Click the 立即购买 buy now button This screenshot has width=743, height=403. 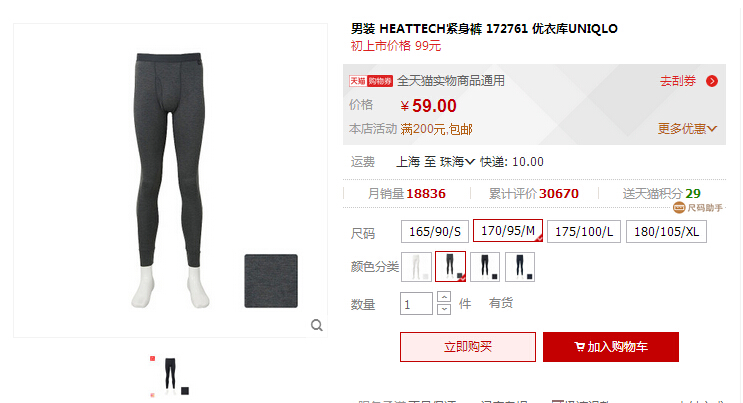coord(468,347)
